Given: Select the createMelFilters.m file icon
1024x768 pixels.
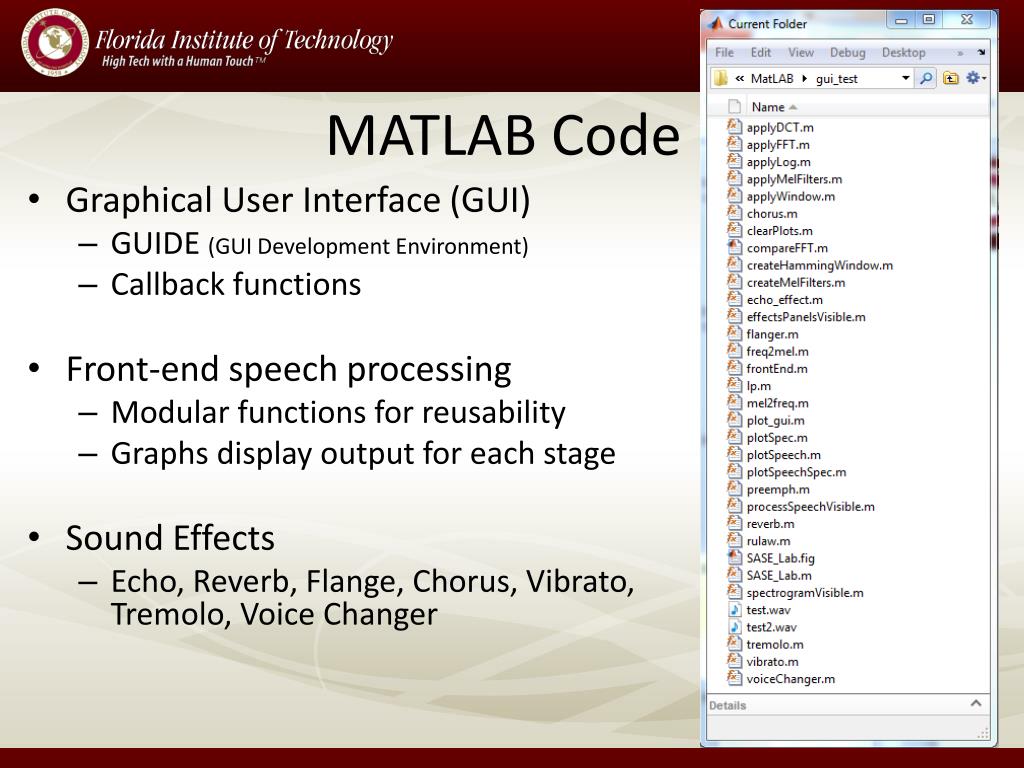Looking at the screenshot, I should pyautogui.click(x=735, y=281).
